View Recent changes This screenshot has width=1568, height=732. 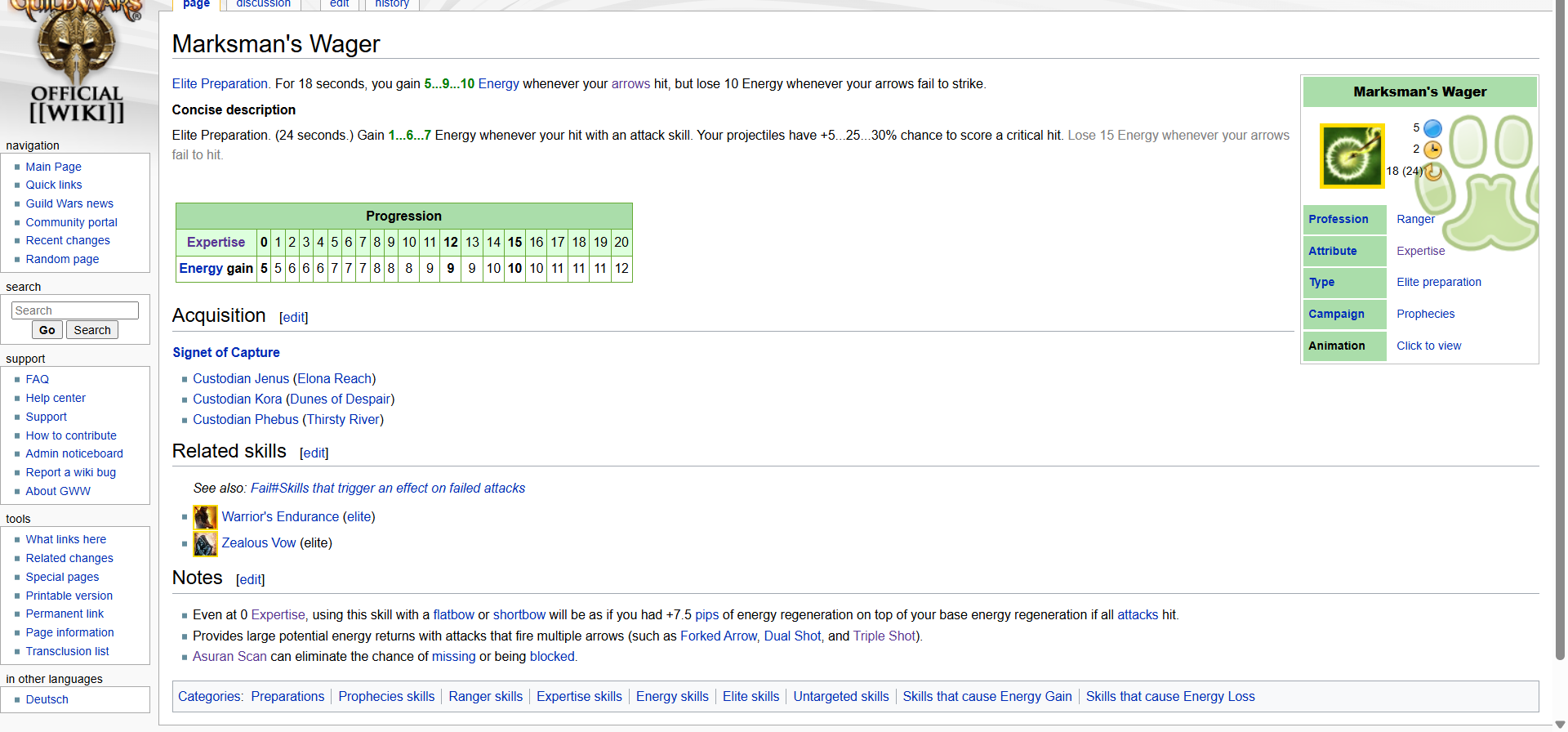68,240
